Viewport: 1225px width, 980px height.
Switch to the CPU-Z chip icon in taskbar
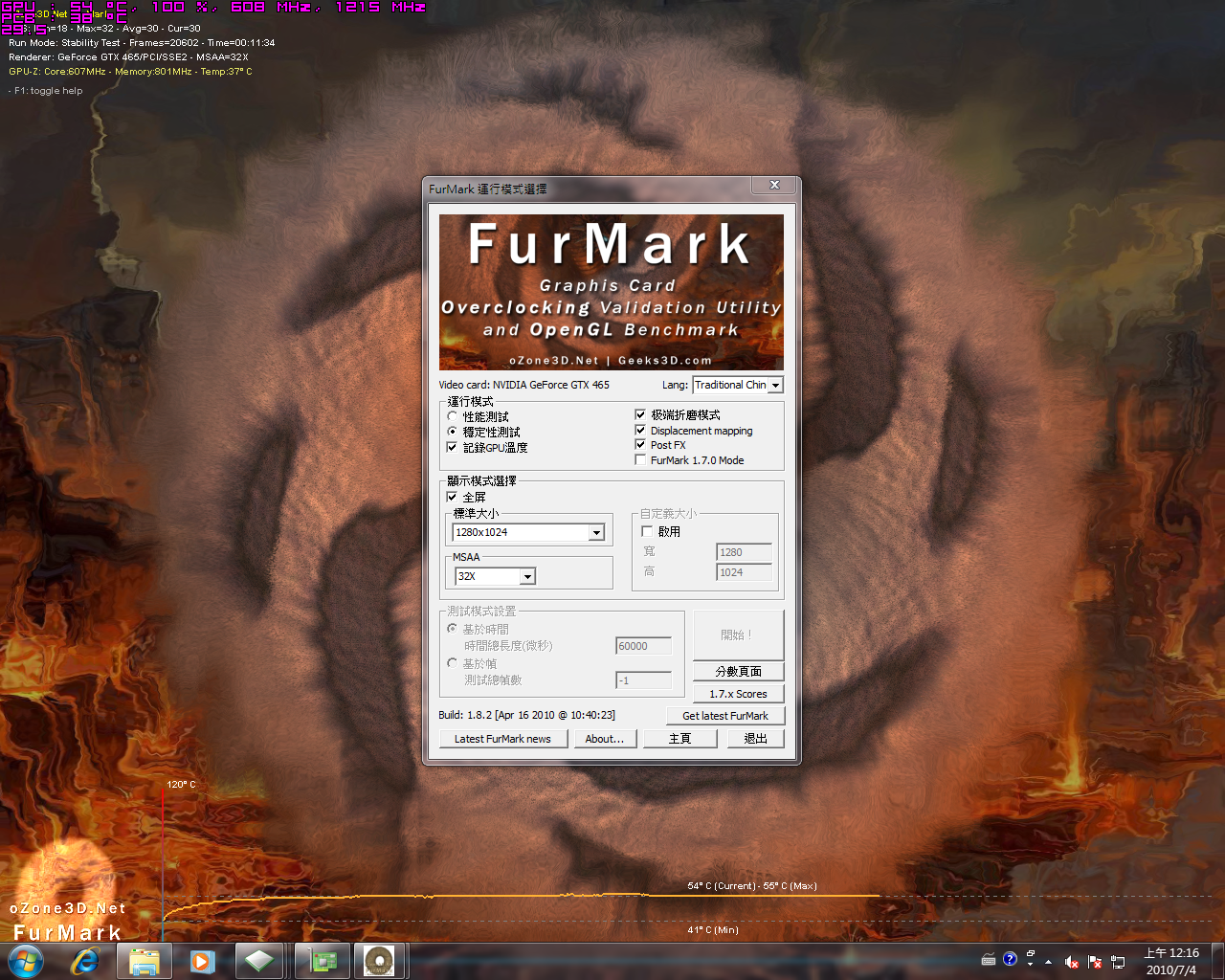tap(258, 961)
